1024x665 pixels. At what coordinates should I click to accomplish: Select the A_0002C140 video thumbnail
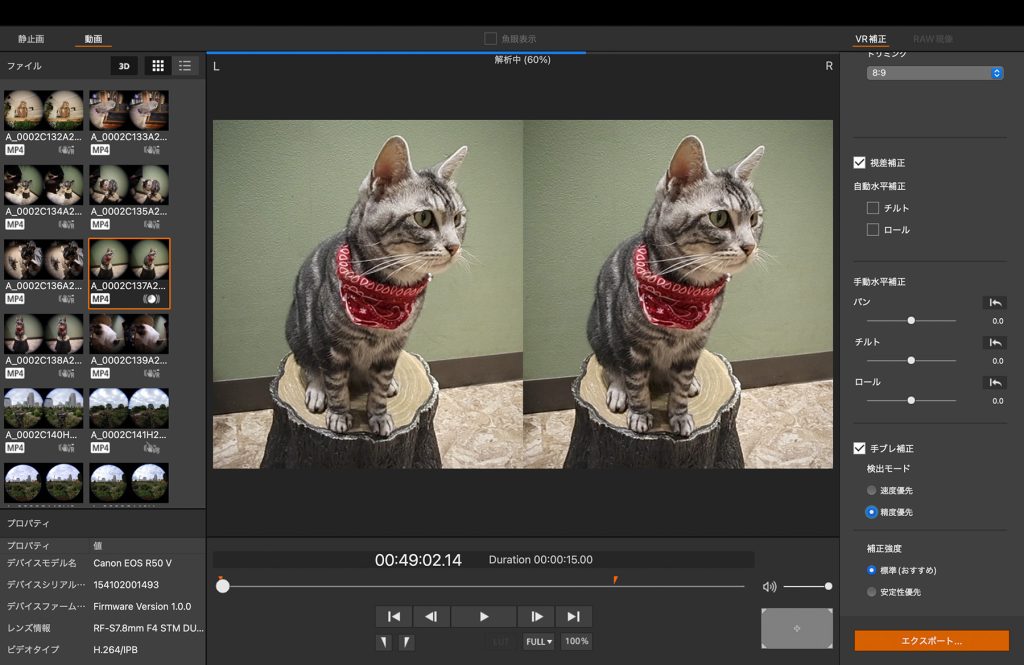(x=43, y=407)
